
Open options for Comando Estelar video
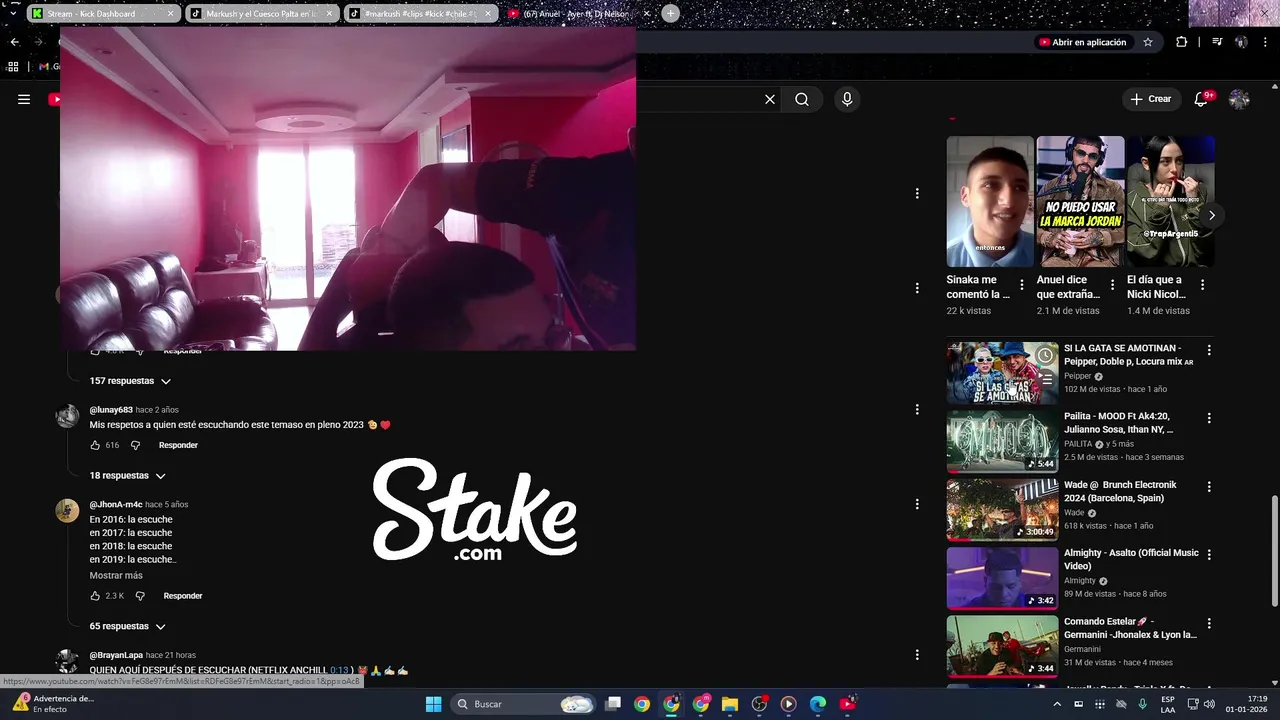[1209, 623]
